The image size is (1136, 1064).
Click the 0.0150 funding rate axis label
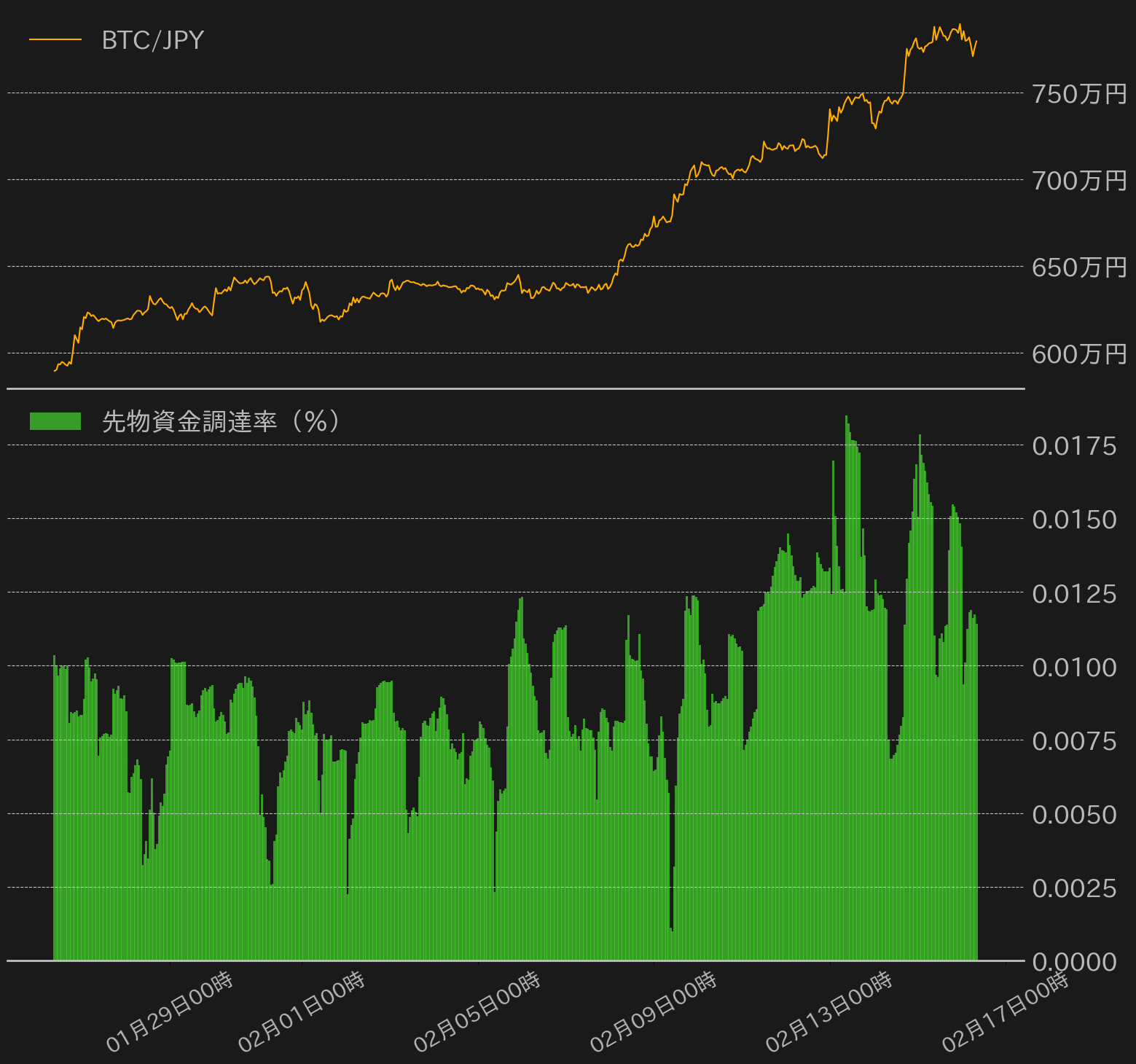(x=1074, y=520)
